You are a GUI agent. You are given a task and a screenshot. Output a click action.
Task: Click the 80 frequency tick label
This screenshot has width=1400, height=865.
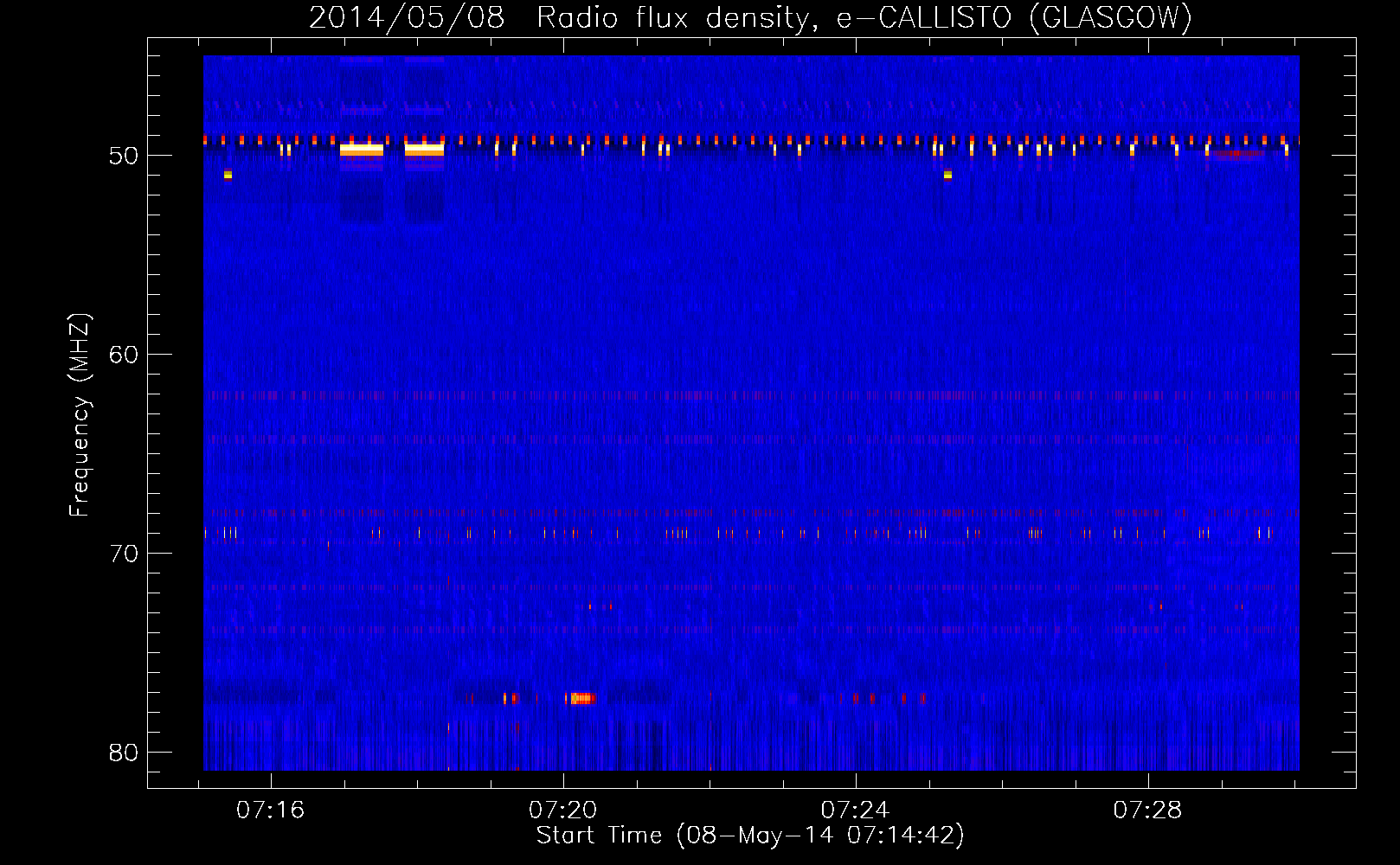tap(124, 753)
